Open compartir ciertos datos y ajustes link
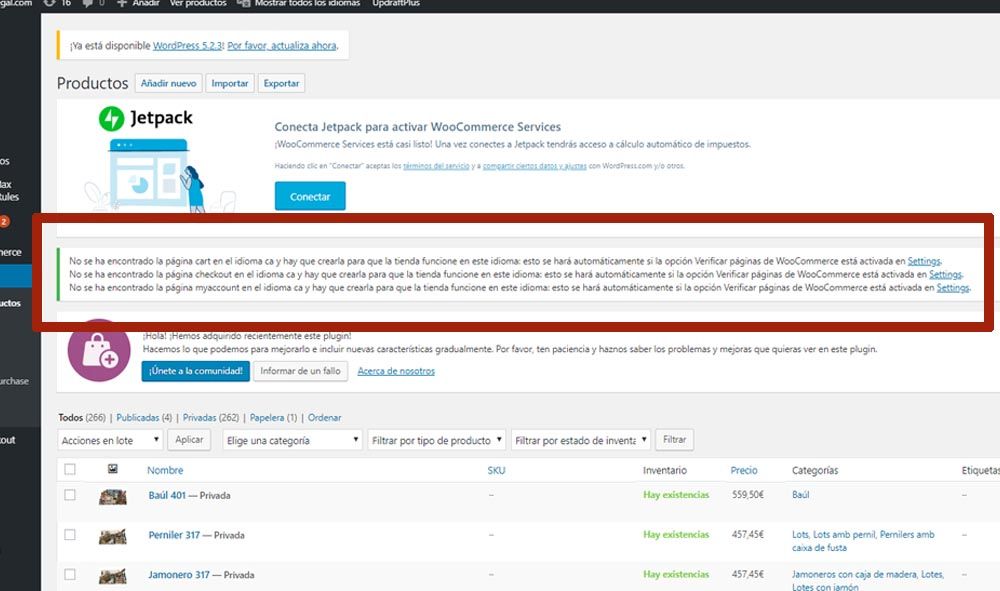Image resolution: width=1000 pixels, height=591 pixels. pos(534,166)
